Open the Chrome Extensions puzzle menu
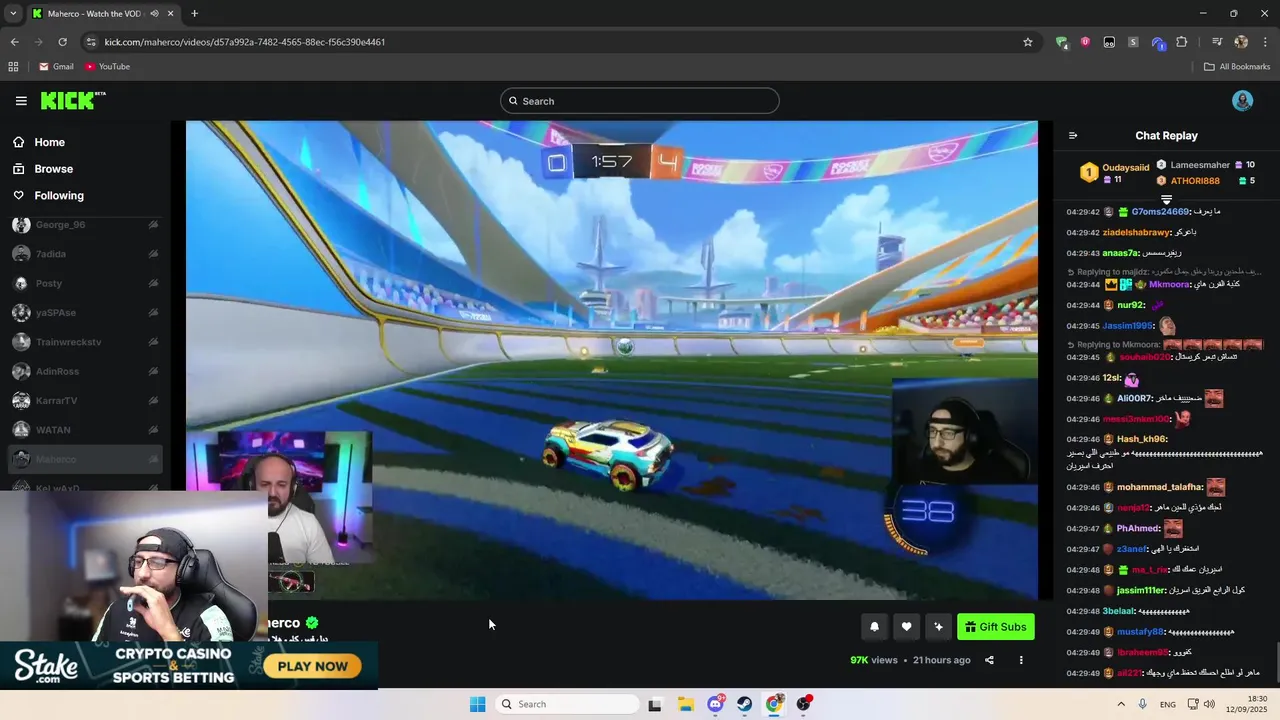1280x720 pixels. [1181, 42]
